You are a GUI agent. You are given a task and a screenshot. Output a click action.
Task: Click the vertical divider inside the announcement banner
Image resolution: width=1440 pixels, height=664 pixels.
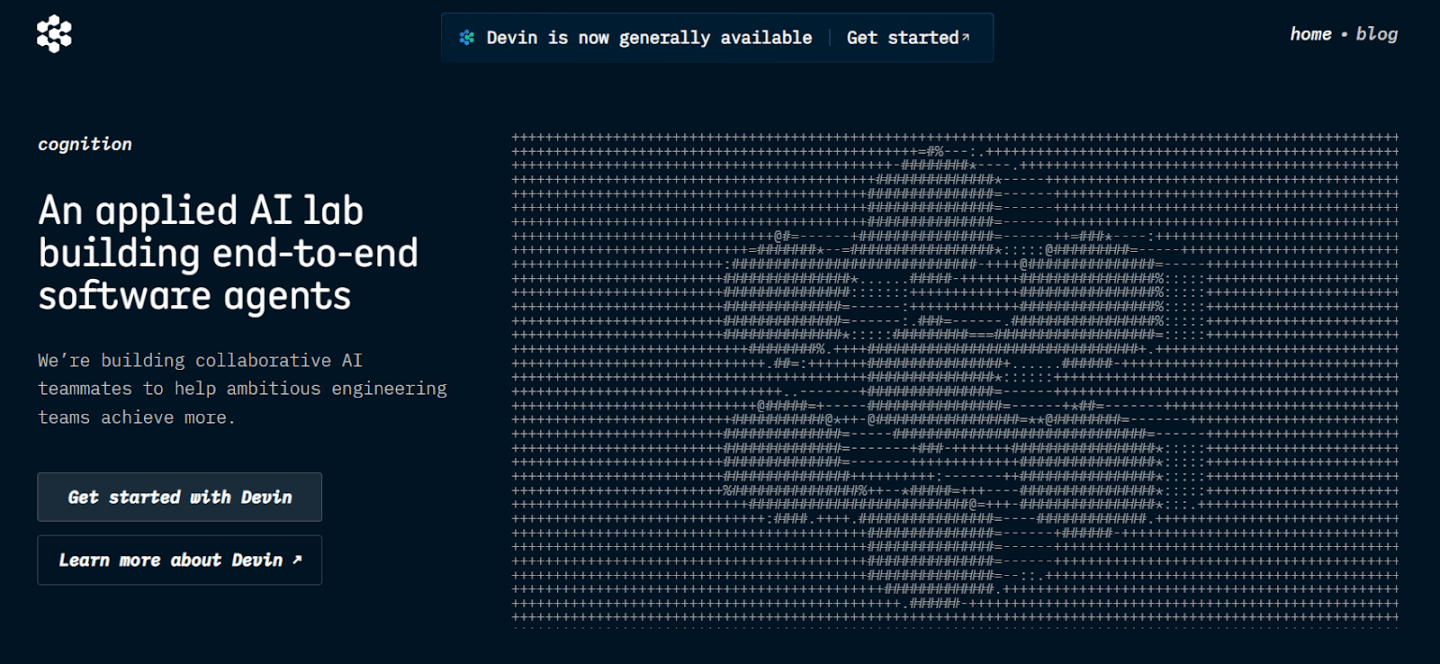829,38
